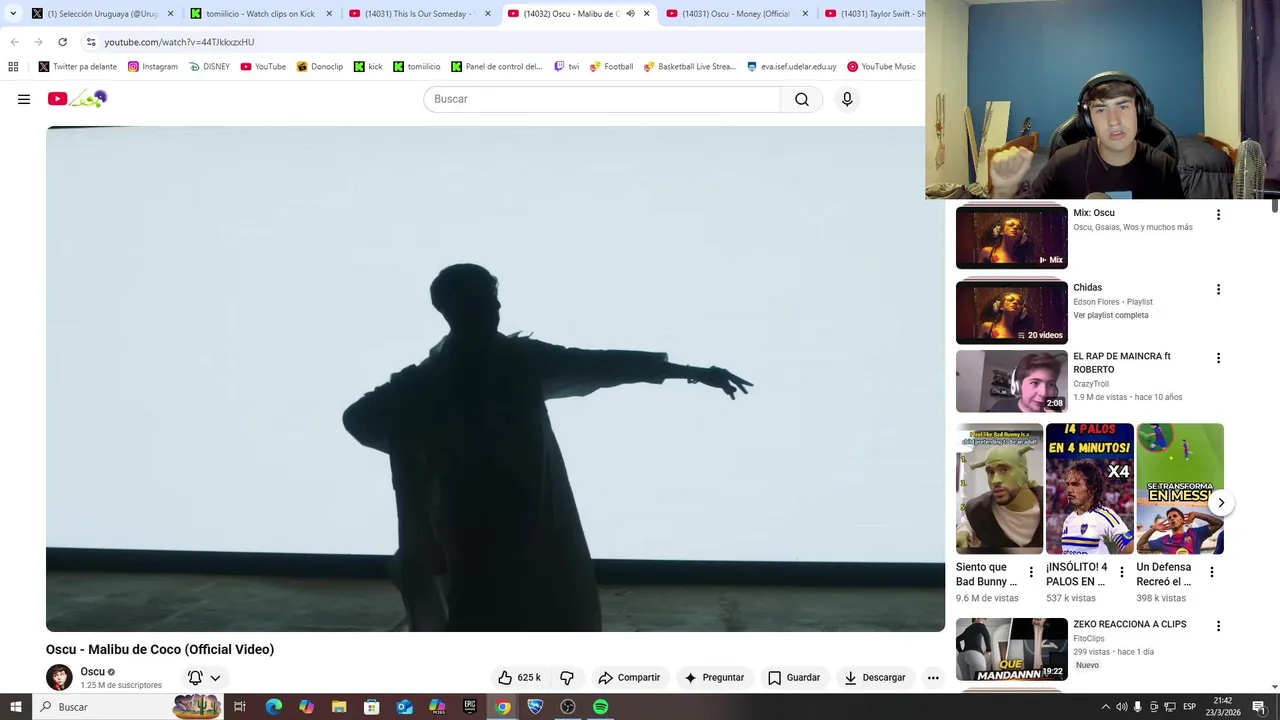Download the video using Descargar
The image size is (1280, 720).
coord(875,677)
